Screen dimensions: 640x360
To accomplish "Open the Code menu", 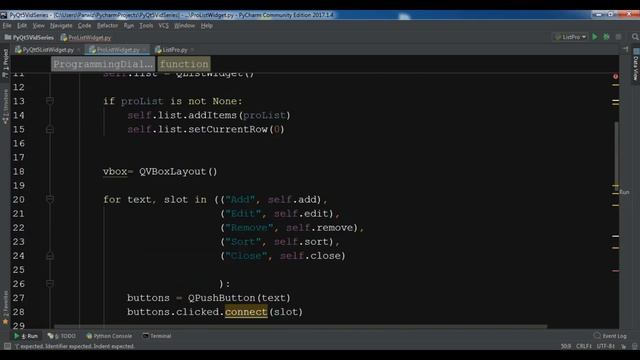I will point(84,26).
